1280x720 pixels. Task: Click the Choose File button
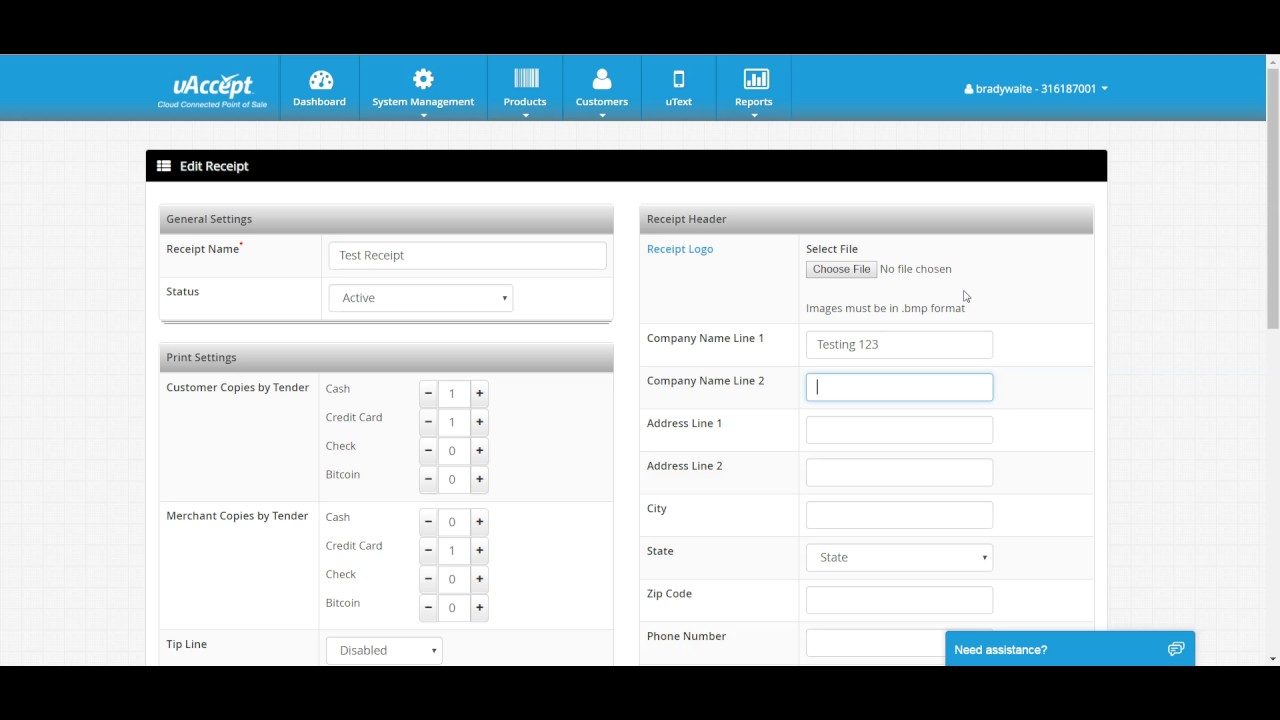[841, 269]
